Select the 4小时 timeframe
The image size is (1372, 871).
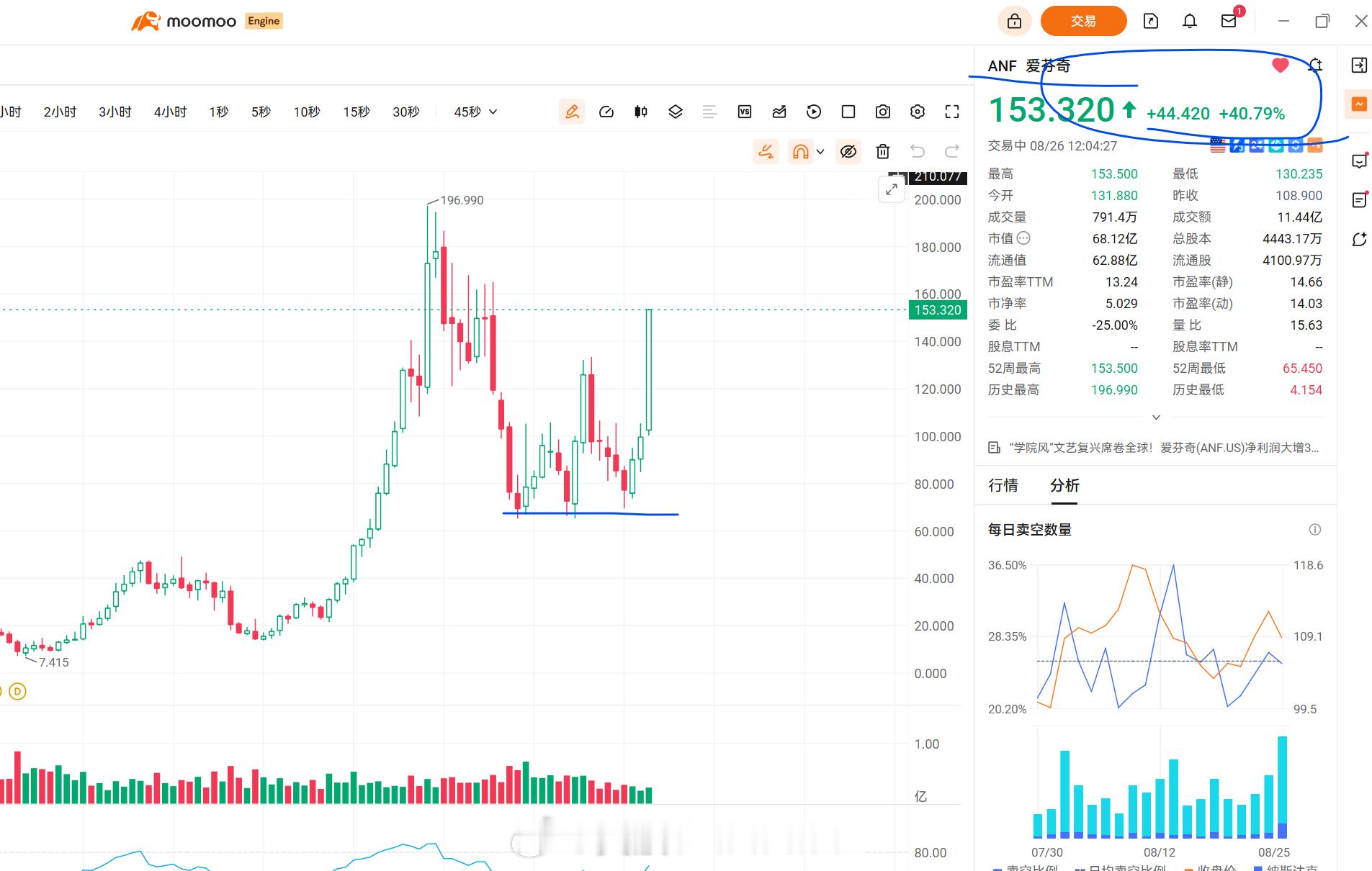pos(170,112)
